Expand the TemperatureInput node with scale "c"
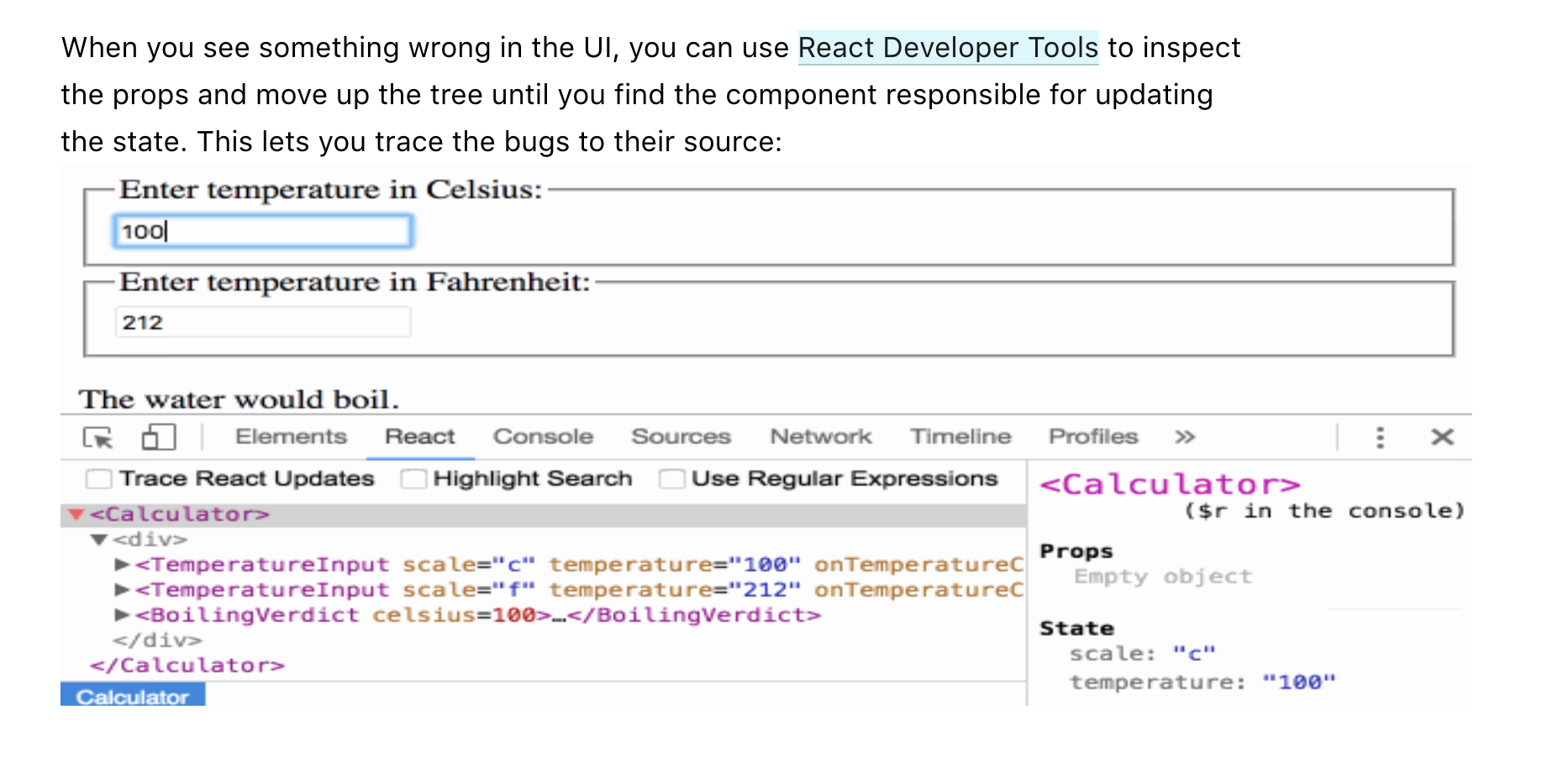The height and width of the screenshot is (778, 1568). click(120, 564)
